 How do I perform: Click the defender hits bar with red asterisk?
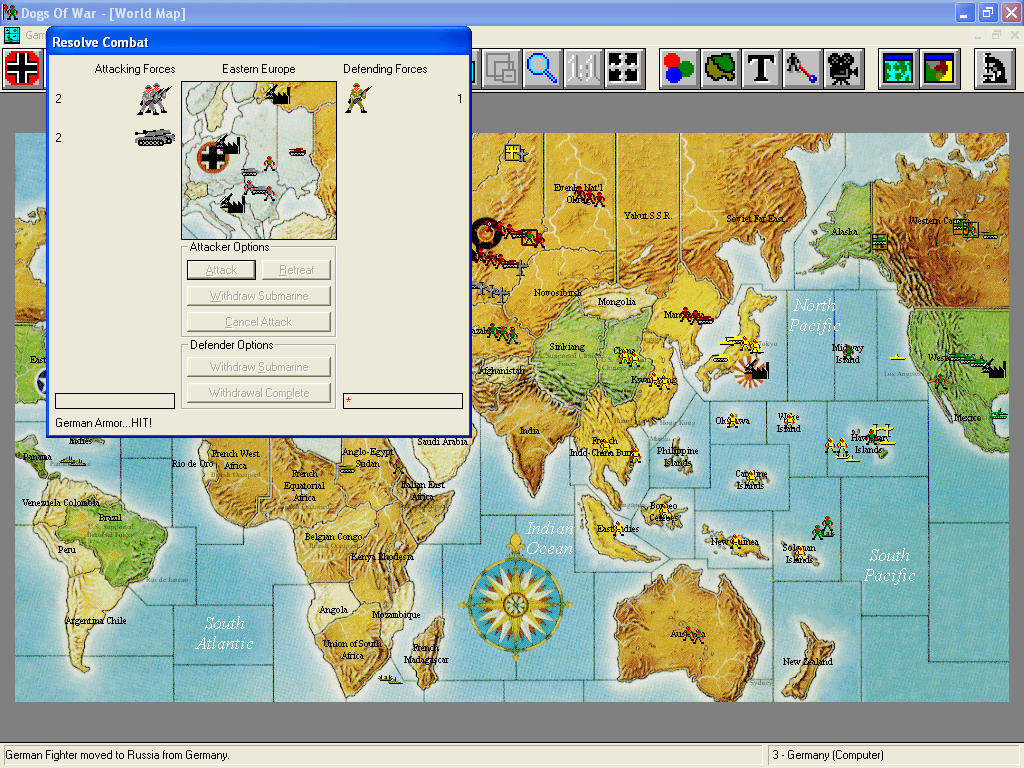click(x=403, y=400)
